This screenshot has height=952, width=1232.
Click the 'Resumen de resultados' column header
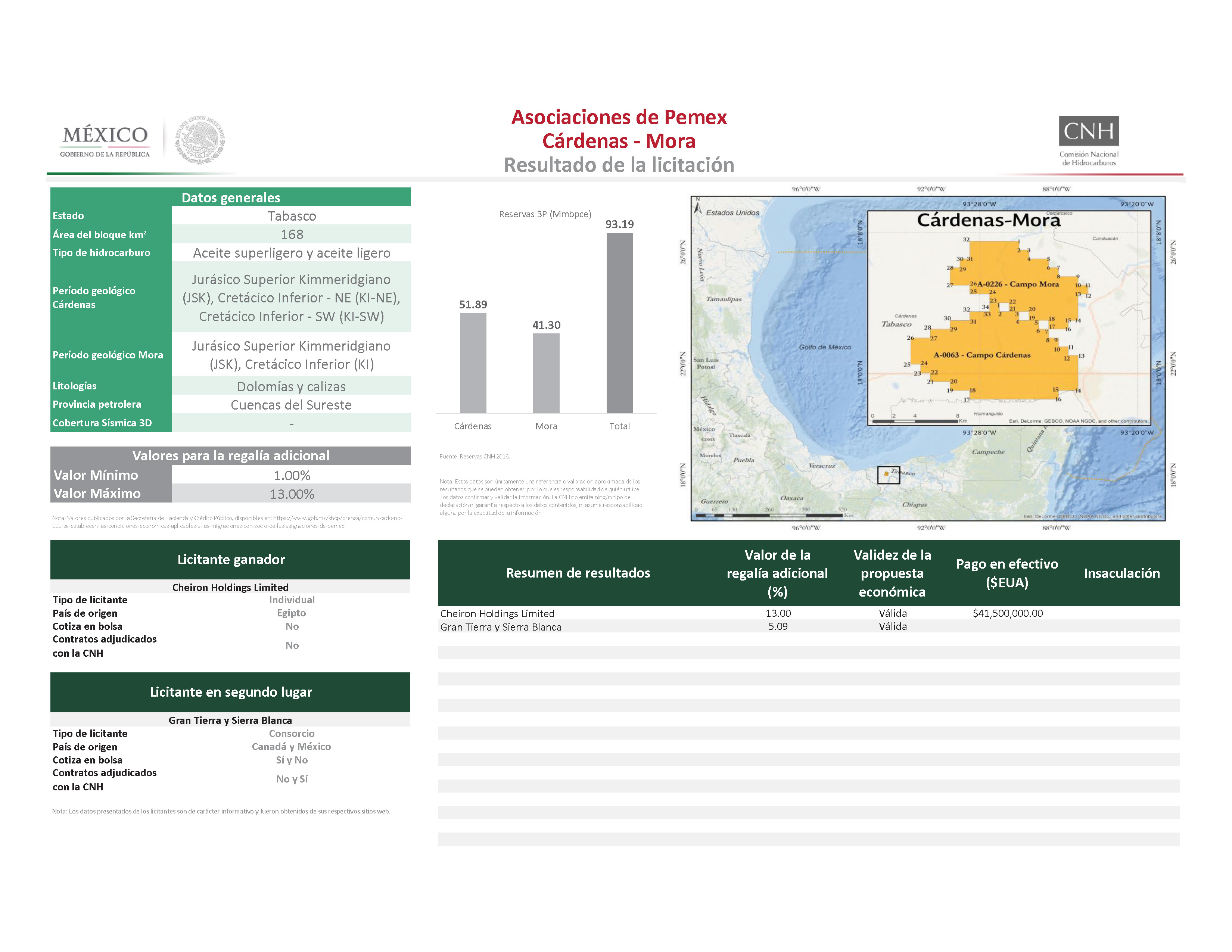(x=578, y=573)
